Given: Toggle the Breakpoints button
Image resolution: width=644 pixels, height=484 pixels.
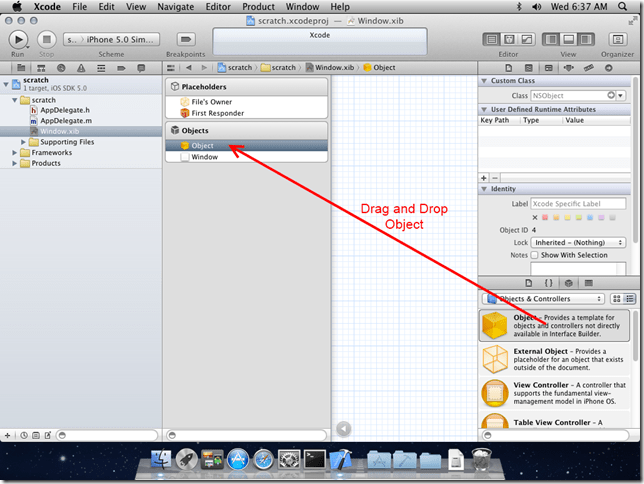Looking at the screenshot, I should [186, 39].
